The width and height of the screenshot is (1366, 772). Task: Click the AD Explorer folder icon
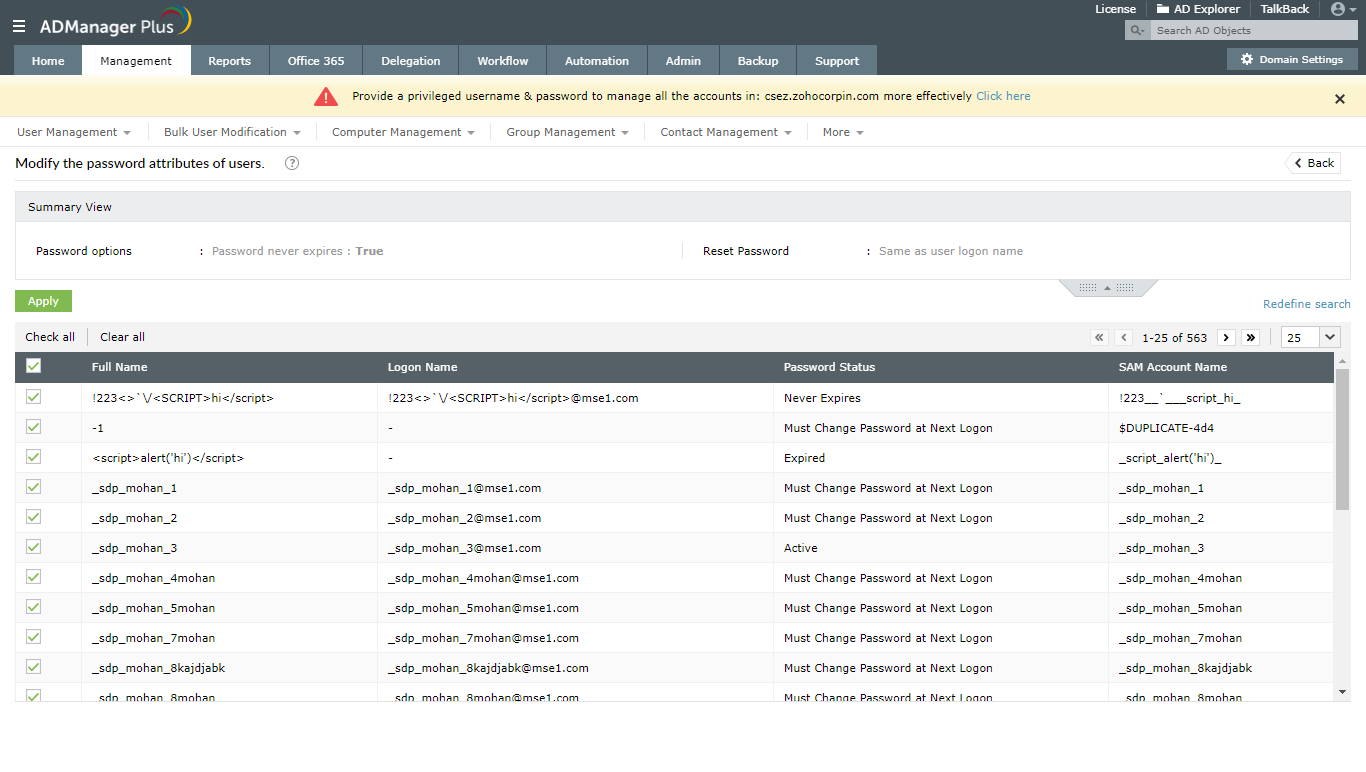(x=1163, y=9)
